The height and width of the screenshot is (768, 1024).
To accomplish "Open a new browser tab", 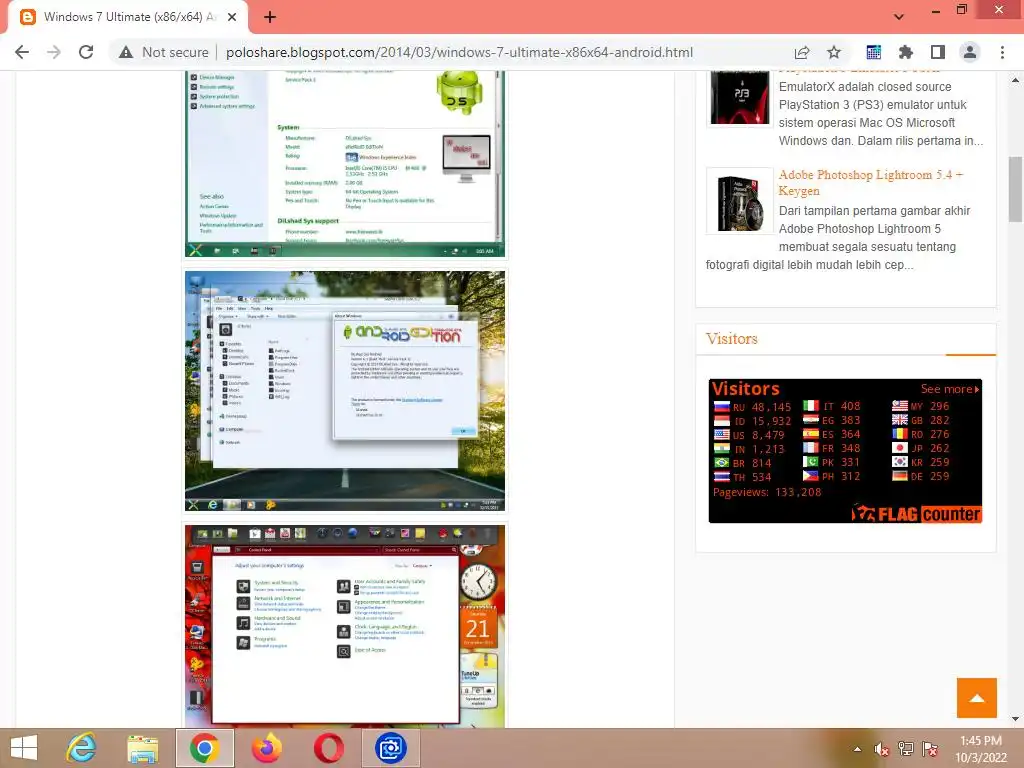I will pos(270,17).
